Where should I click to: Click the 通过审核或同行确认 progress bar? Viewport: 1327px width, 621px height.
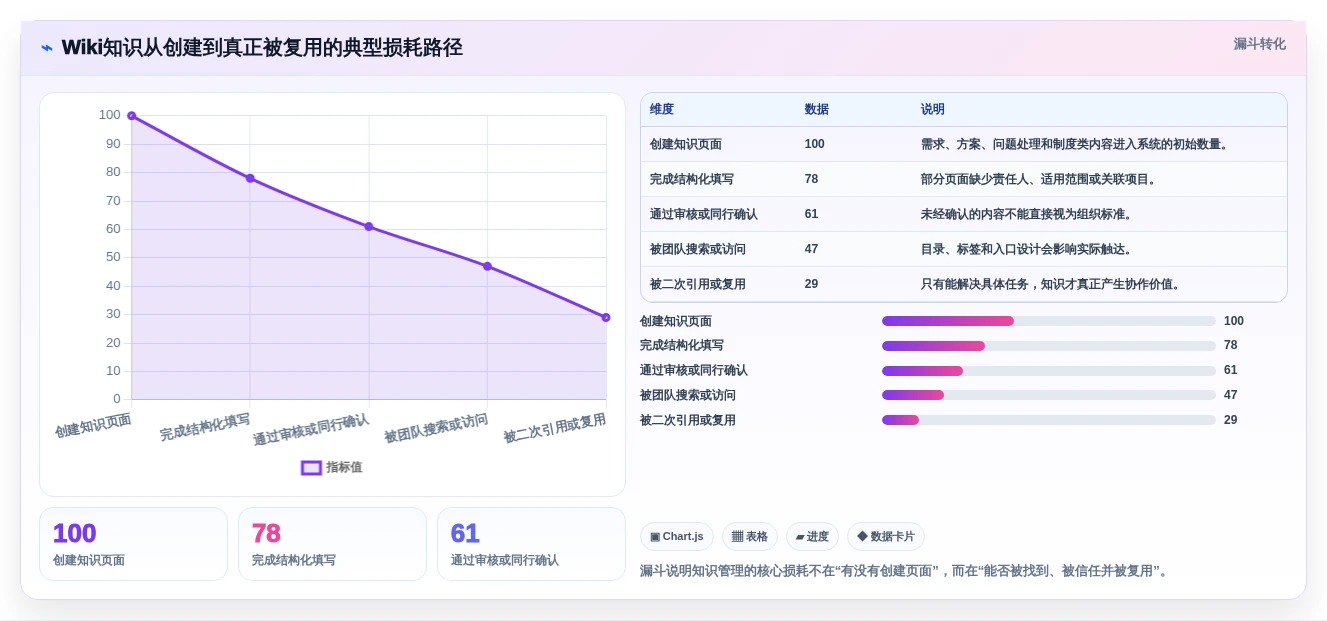pyautogui.click(x=1049, y=371)
